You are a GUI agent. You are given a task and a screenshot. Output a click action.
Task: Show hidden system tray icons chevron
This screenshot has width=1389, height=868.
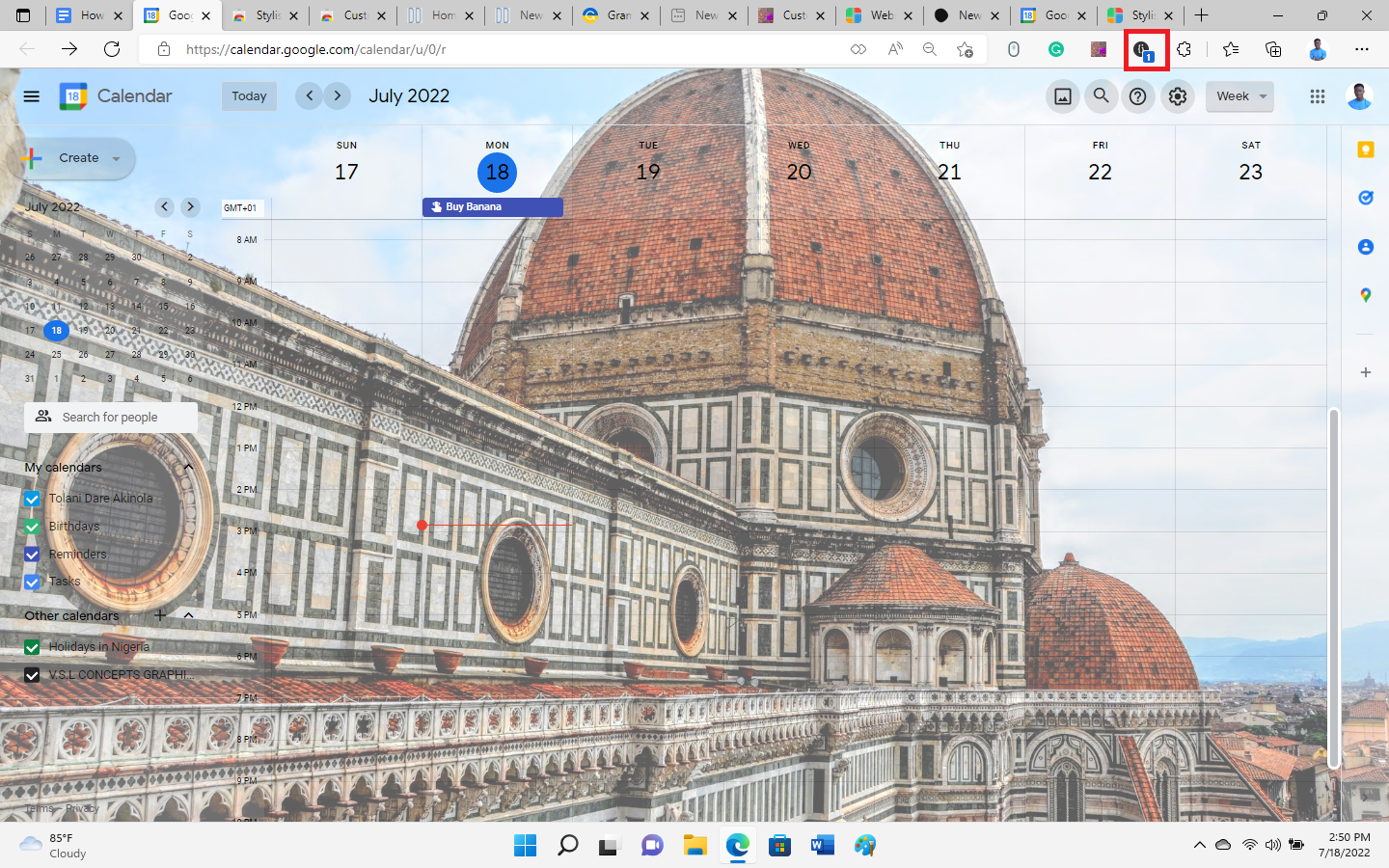(1199, 845)
